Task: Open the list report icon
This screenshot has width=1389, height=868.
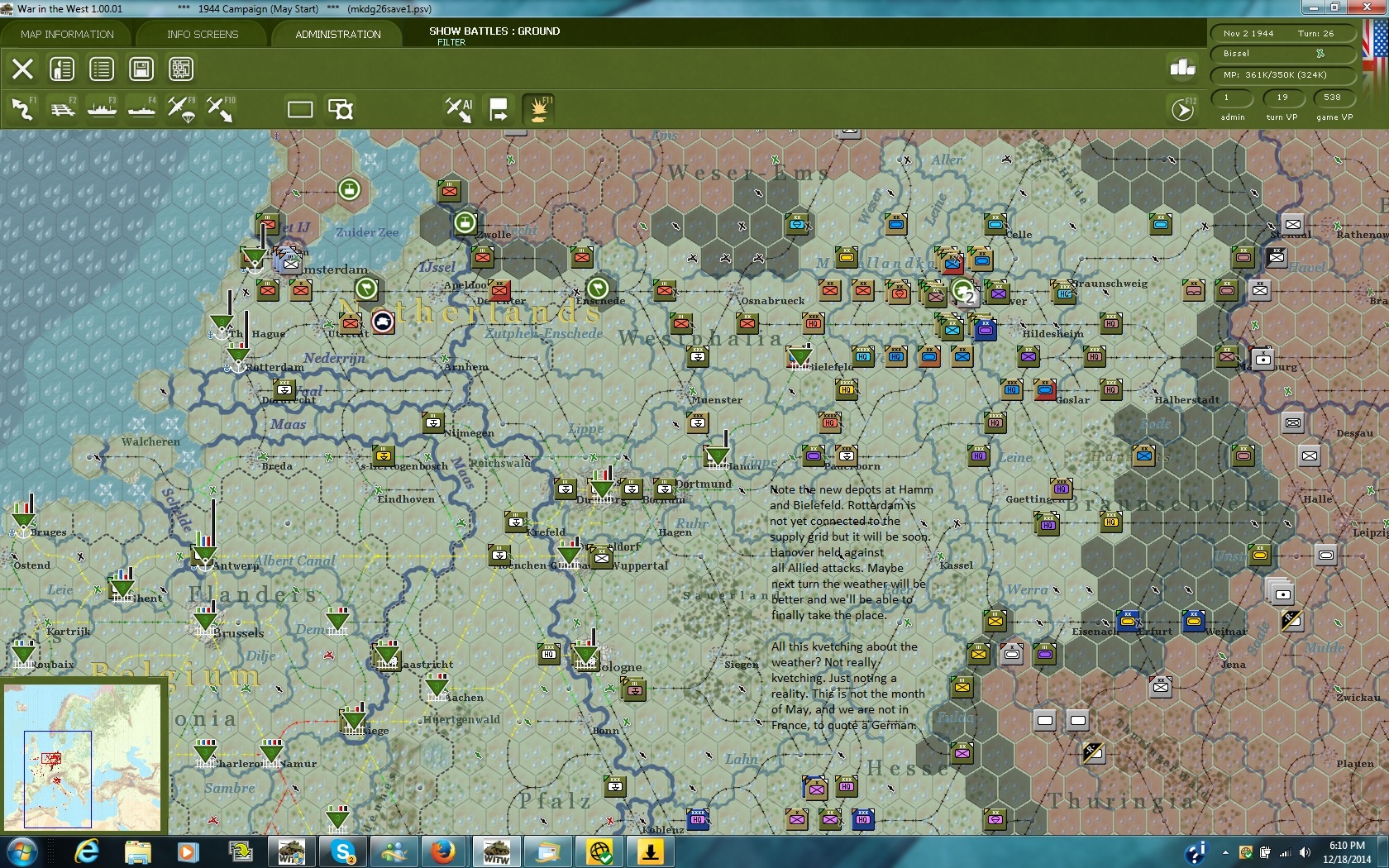Action: coord(102,69)
